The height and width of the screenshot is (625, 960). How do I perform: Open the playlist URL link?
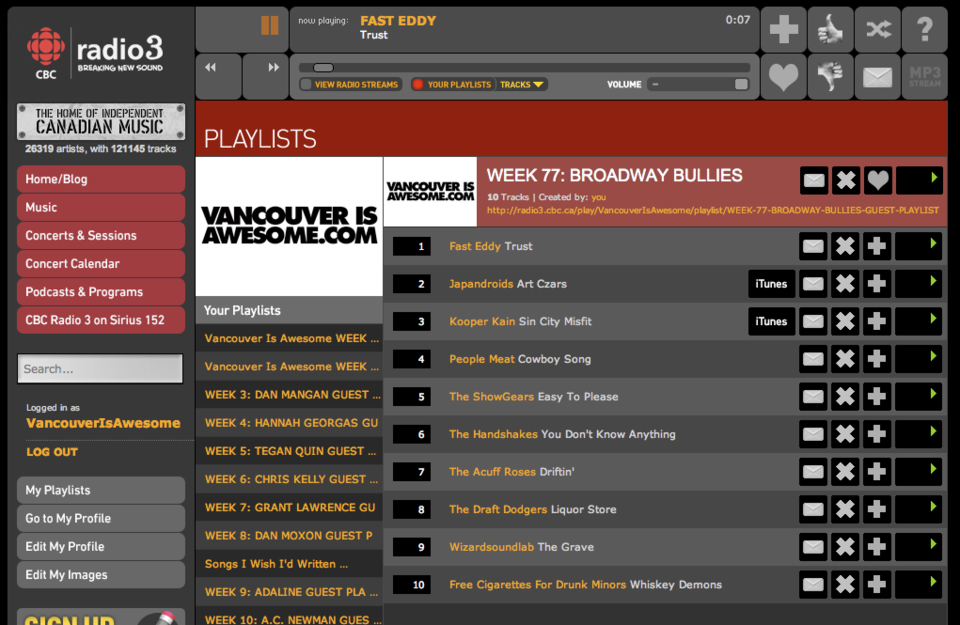click(x=713, y=210)
